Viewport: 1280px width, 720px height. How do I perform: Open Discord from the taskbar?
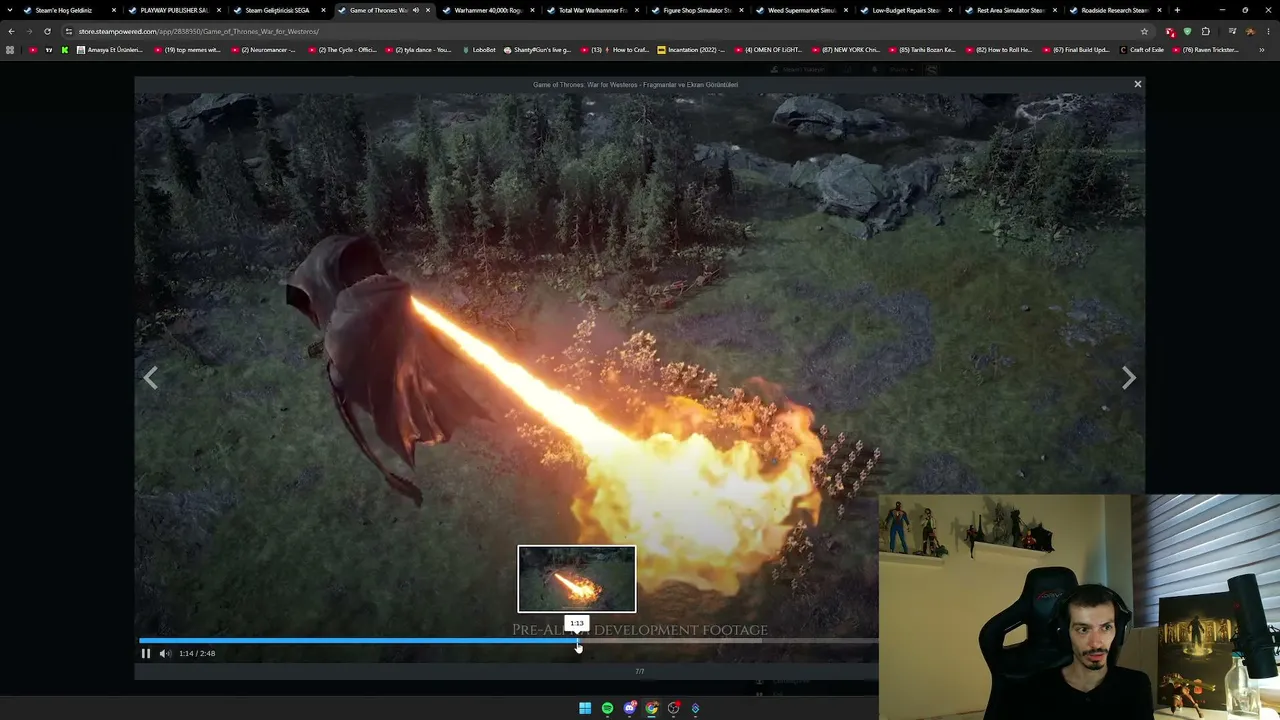click(629, 708)
